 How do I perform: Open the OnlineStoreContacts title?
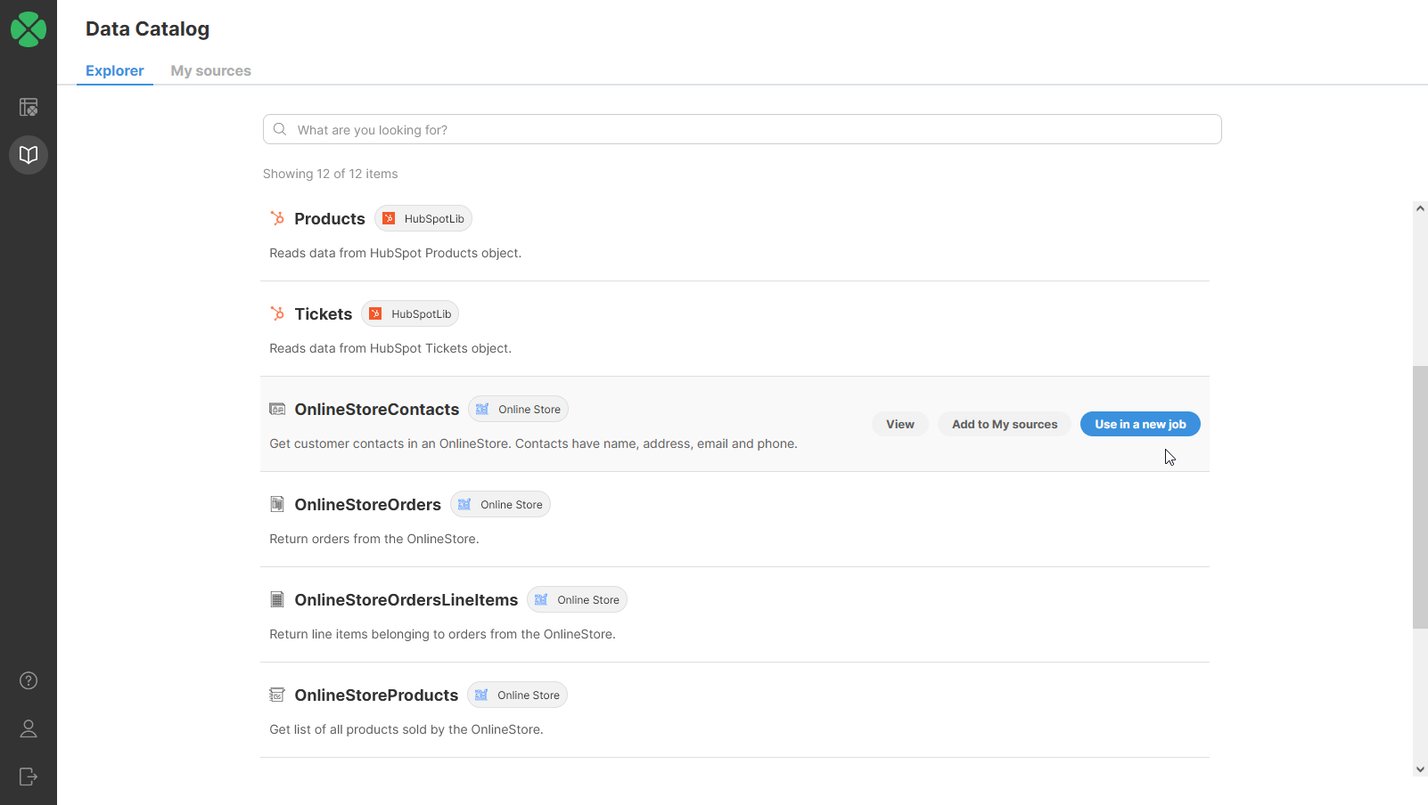(x=377, y=409)
